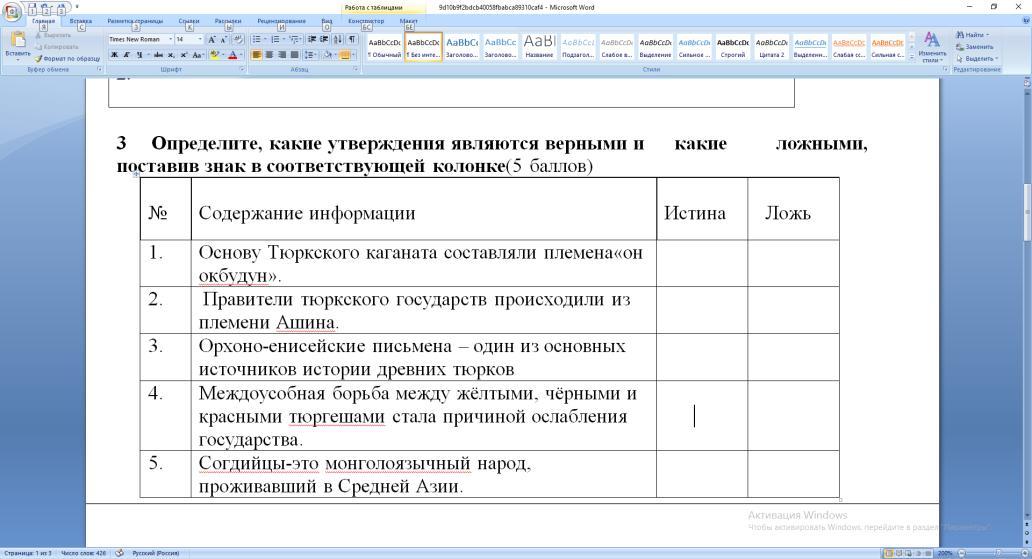1032x559 pixels.
Task: Align the paragraph to the right
Action: (282, 55)
